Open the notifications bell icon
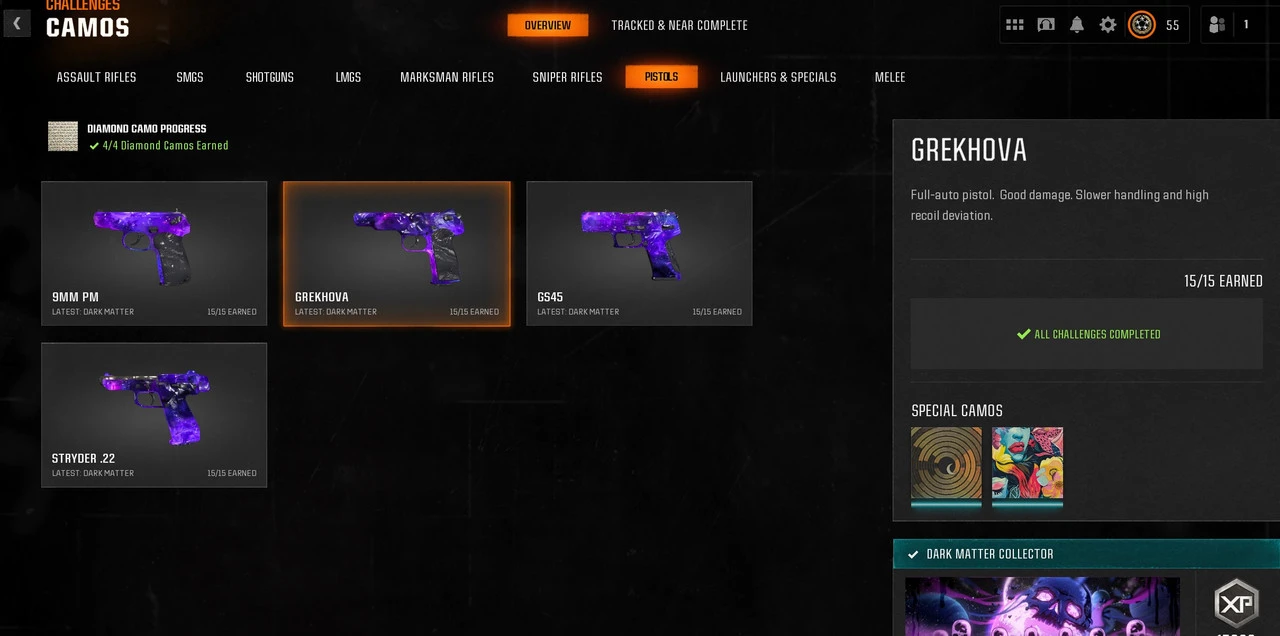 point(1077,25)
